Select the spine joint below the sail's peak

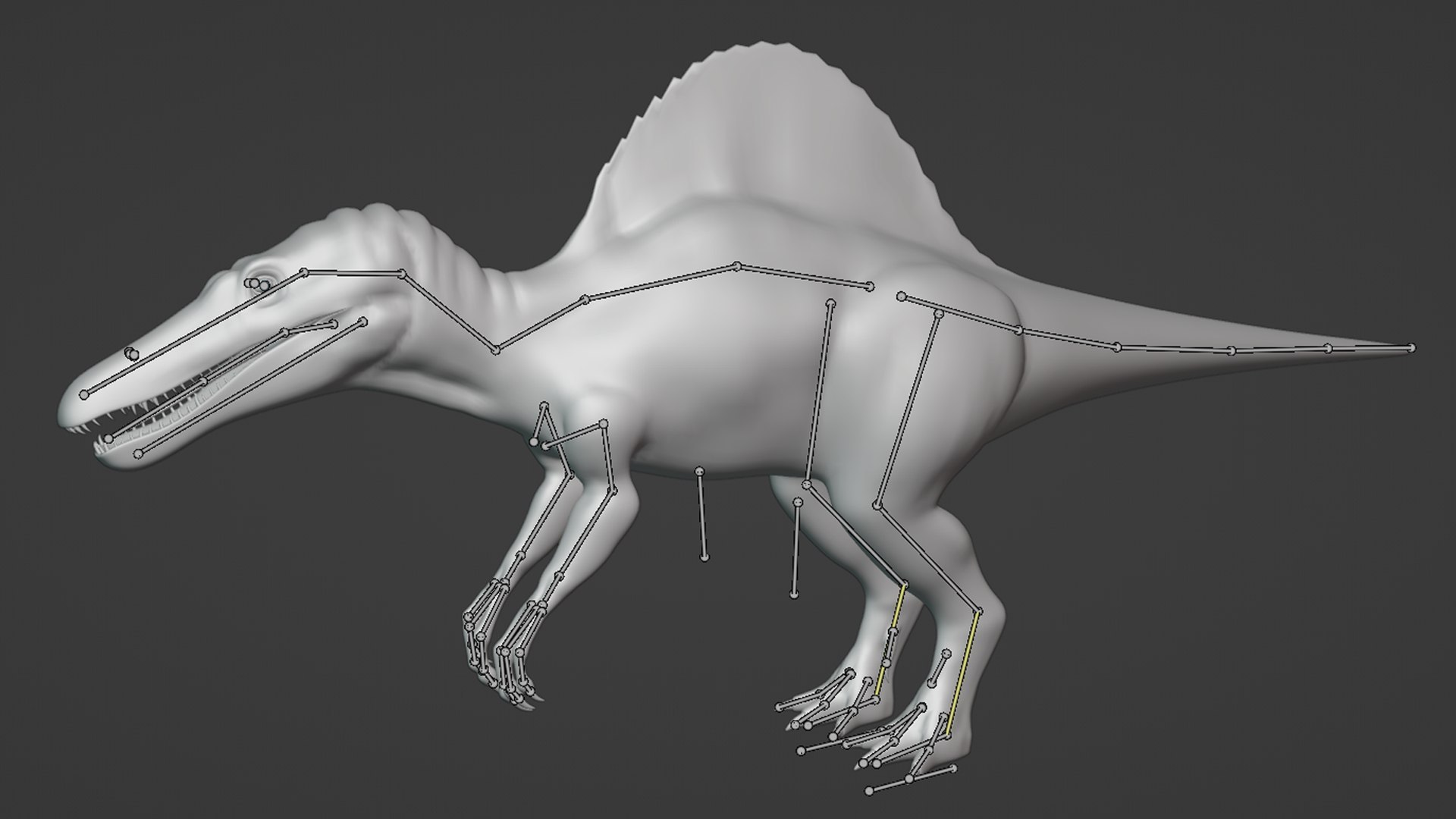(x=737, y=265)
